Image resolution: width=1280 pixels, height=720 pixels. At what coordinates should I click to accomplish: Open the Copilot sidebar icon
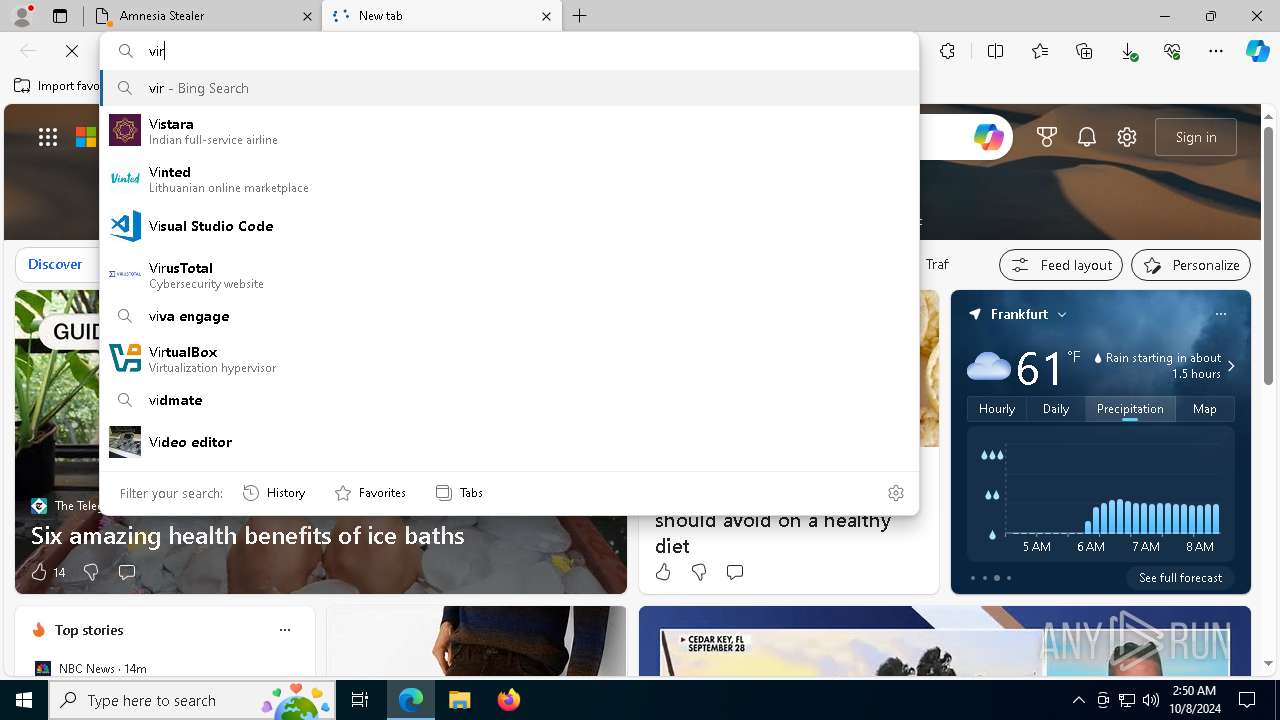click(x=1257, y=51)
